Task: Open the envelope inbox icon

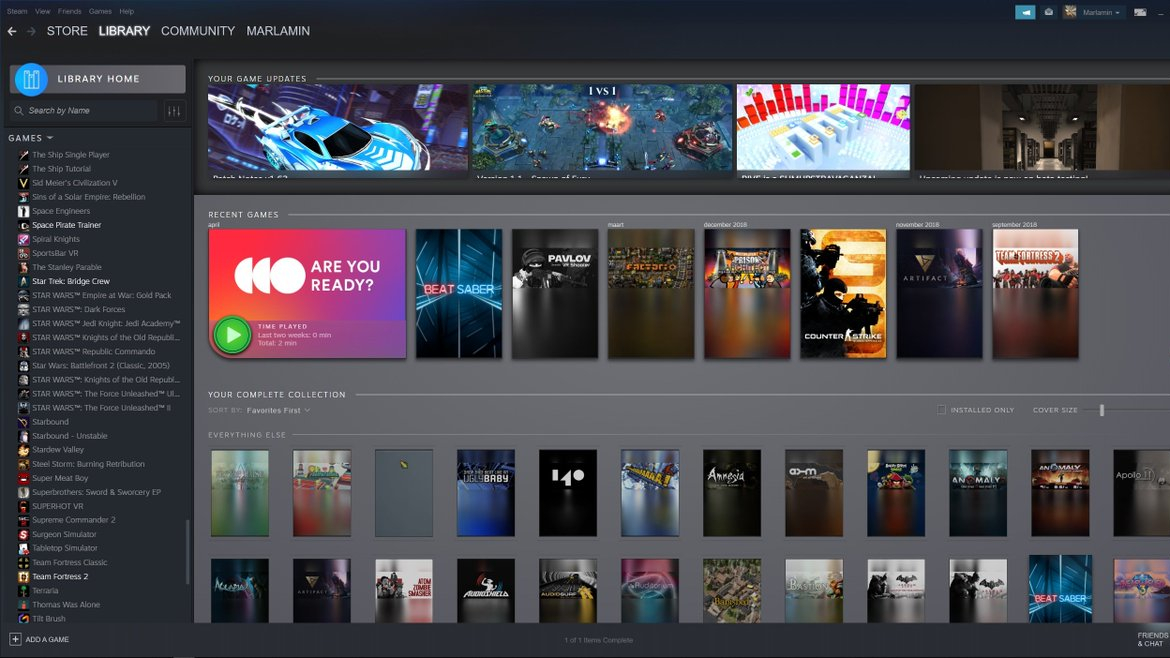Action: (x=1048, y=12)
